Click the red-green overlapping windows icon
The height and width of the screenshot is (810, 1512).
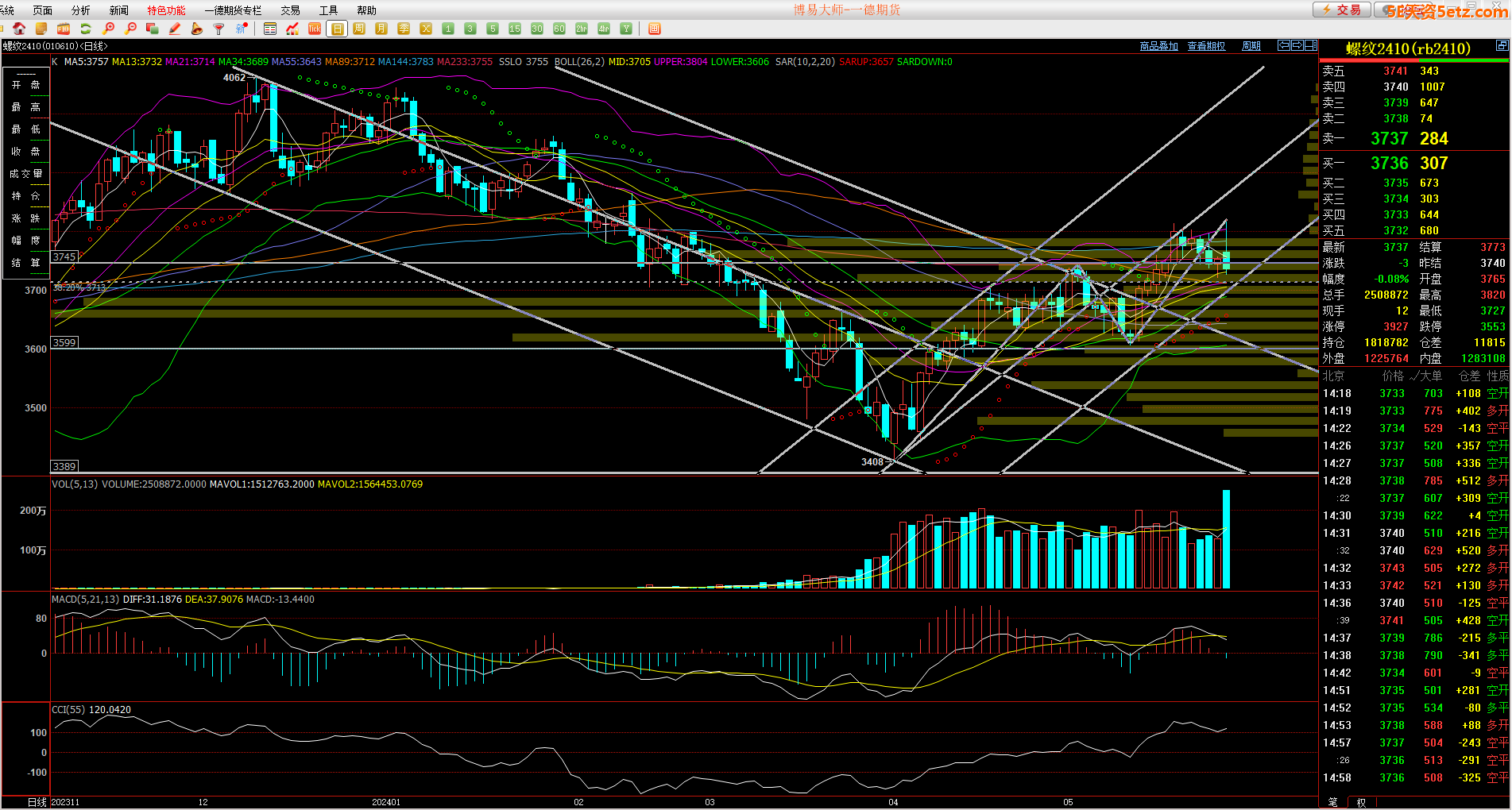(x=153, y=29)
